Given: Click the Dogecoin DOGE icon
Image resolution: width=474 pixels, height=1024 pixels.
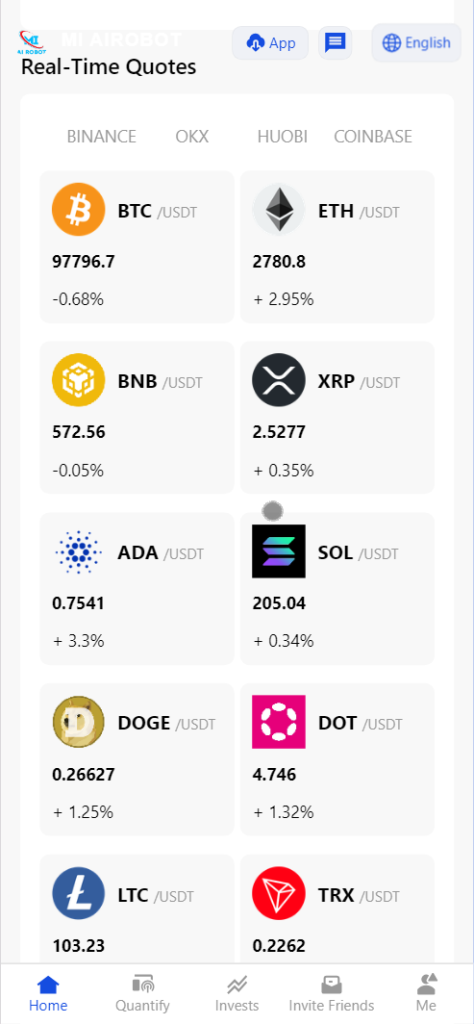Looking at the screenshot, I should [x=78, y=722].
